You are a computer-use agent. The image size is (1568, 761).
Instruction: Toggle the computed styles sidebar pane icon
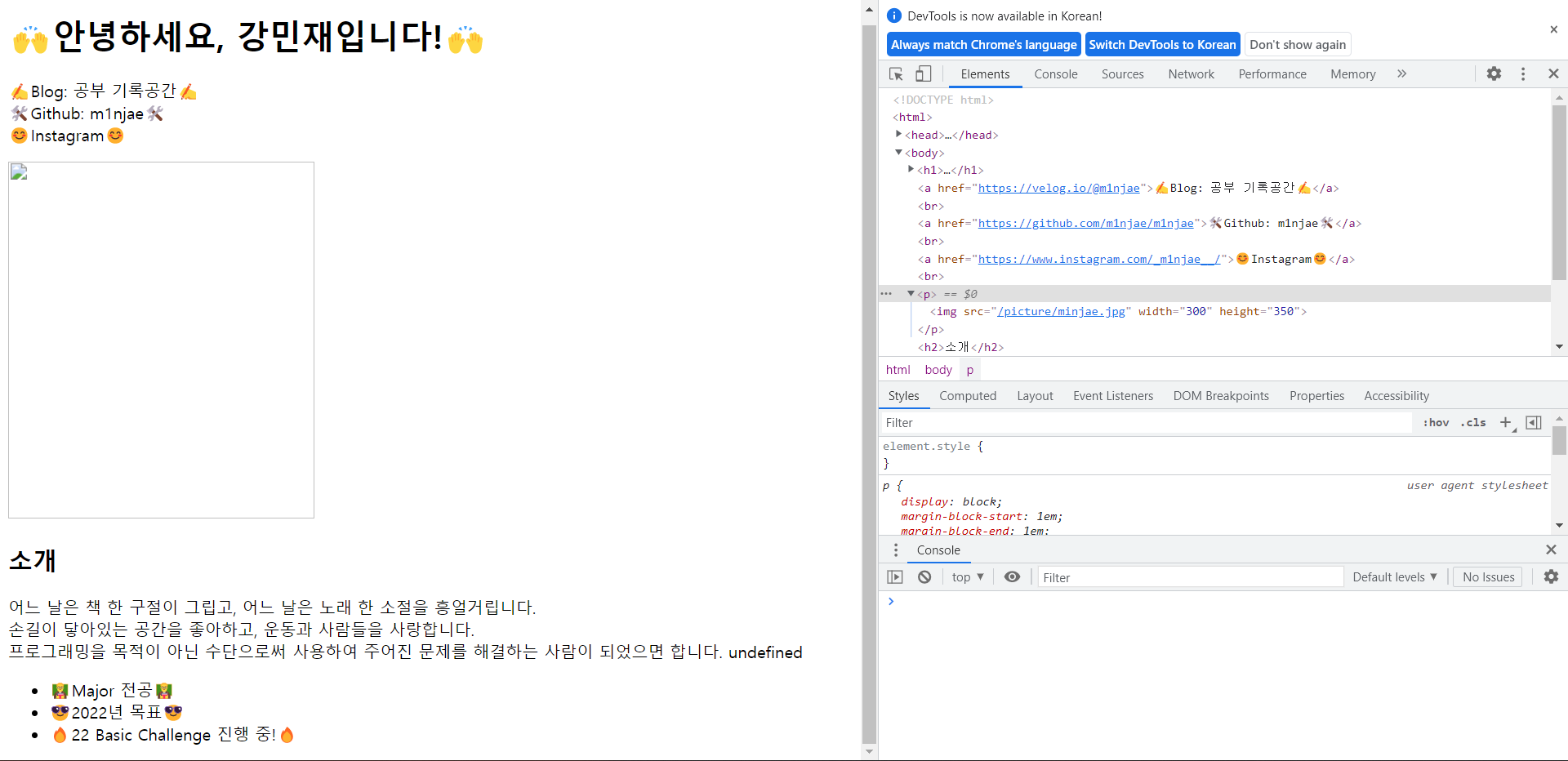1534,423
